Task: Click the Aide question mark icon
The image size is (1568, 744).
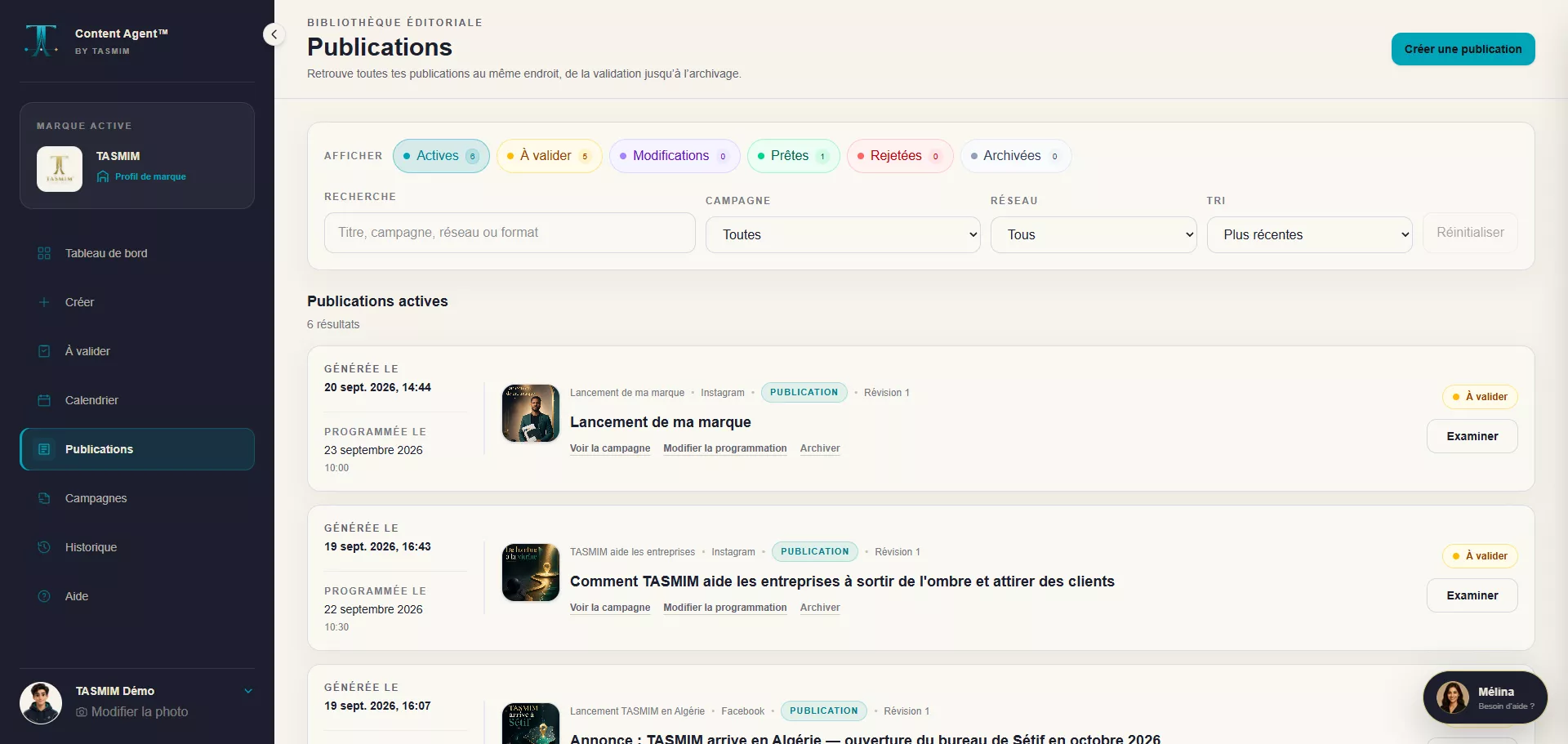Action: [44, 596]
